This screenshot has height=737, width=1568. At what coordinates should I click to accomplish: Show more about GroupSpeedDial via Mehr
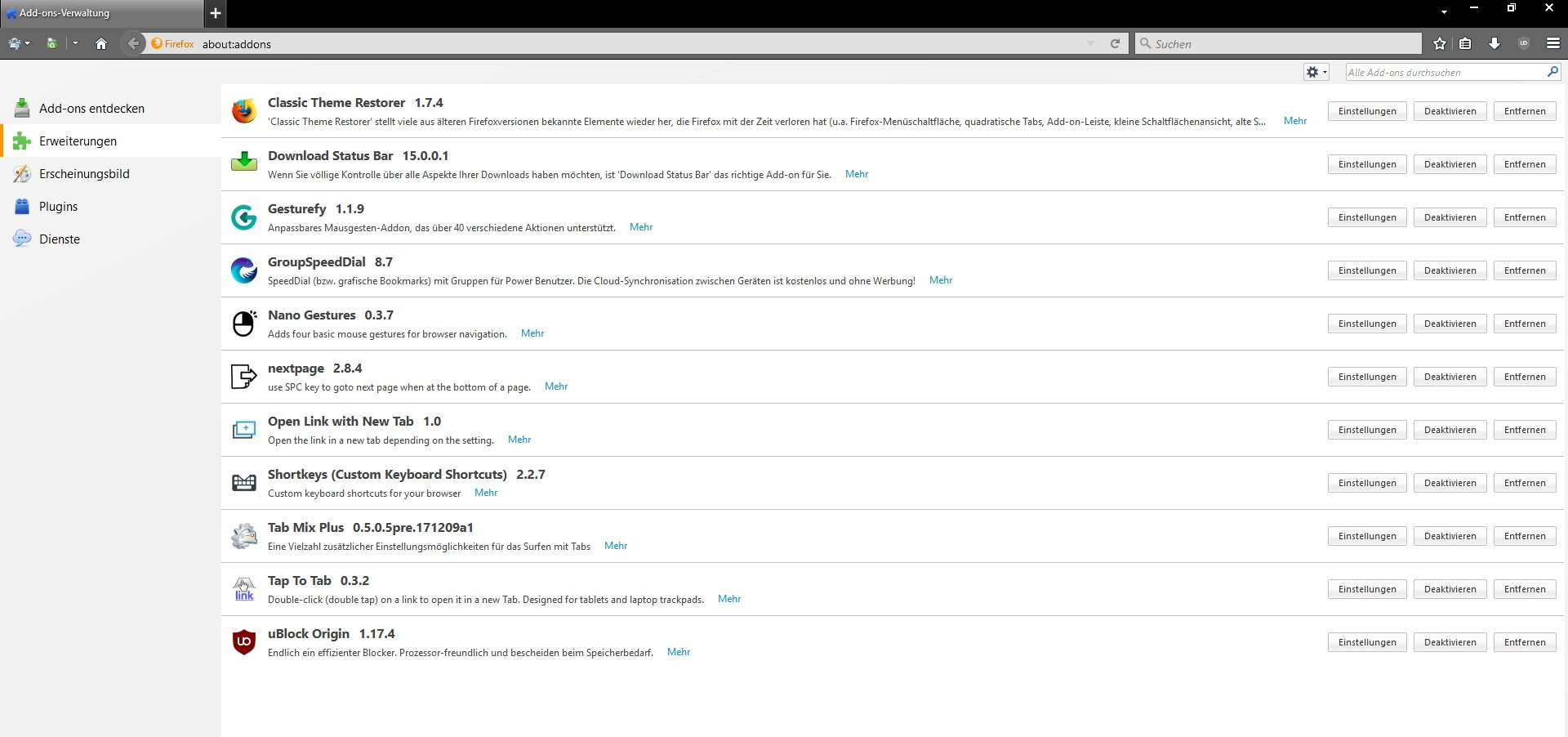pos(941,280)
